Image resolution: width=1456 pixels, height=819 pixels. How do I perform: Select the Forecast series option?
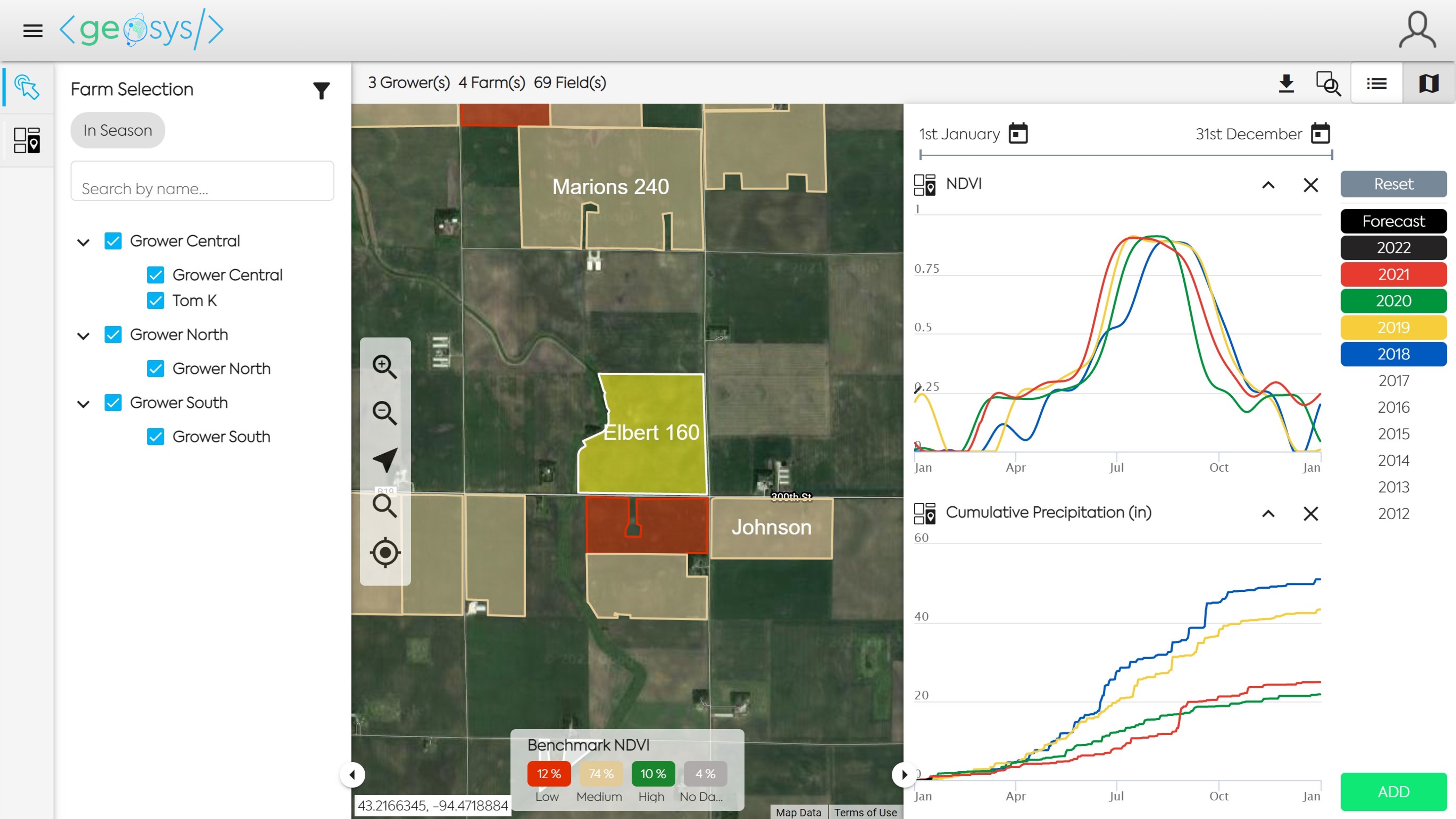point(1393,221)
